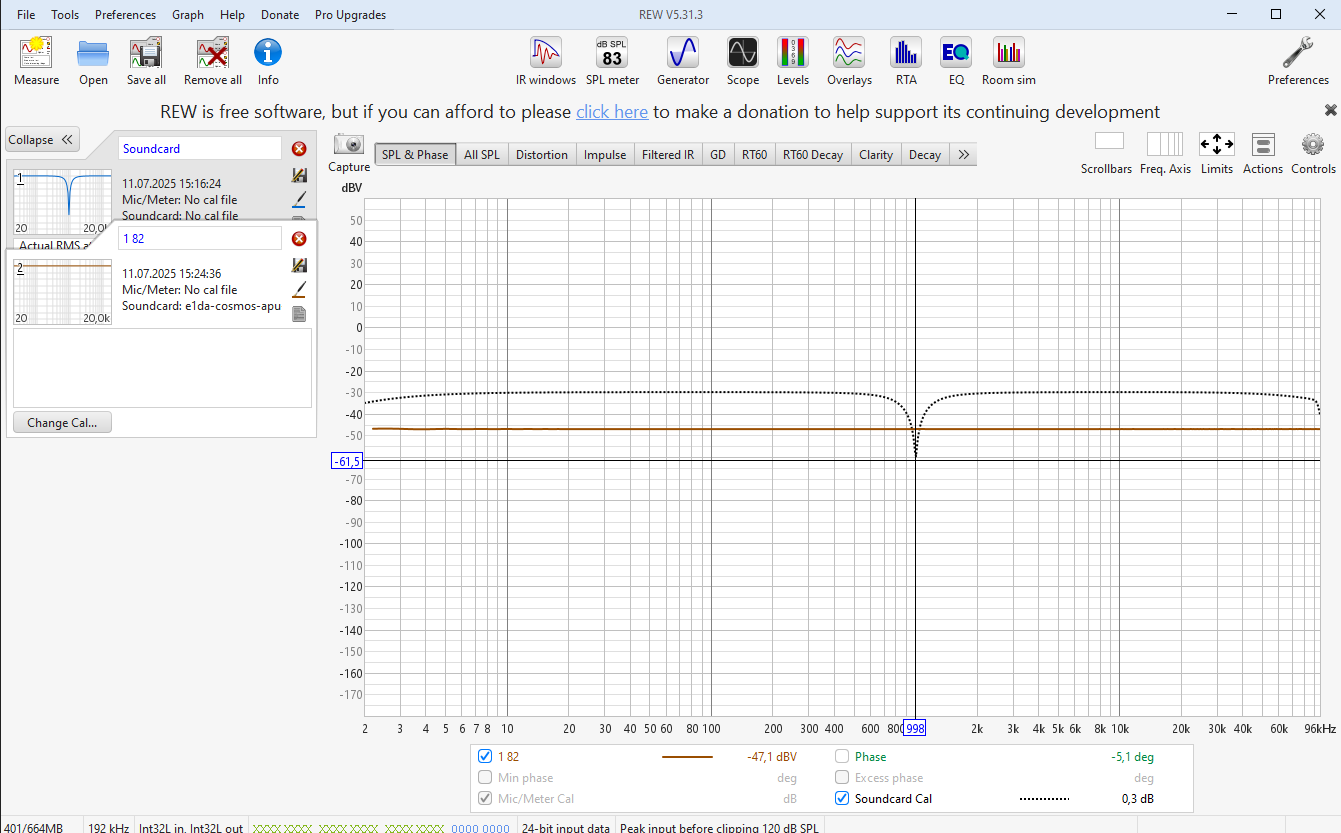Edit the '1 82' measurement name field
The image size is (1341, 833).
(x=200, y=238)
